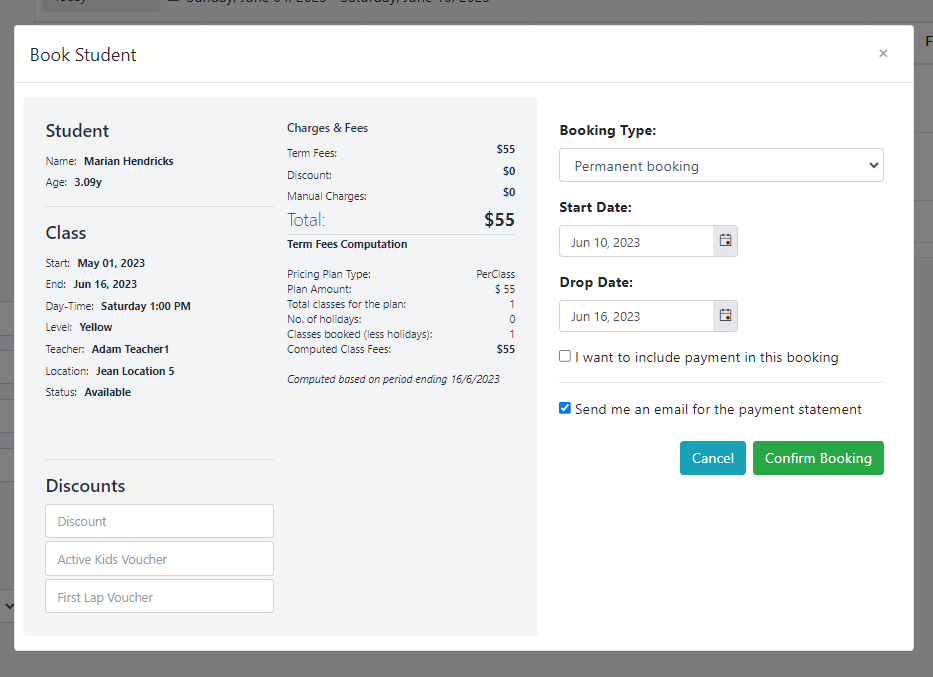Click the Drop Date text field
Screen dimensions: 933x677
(636, 316)
